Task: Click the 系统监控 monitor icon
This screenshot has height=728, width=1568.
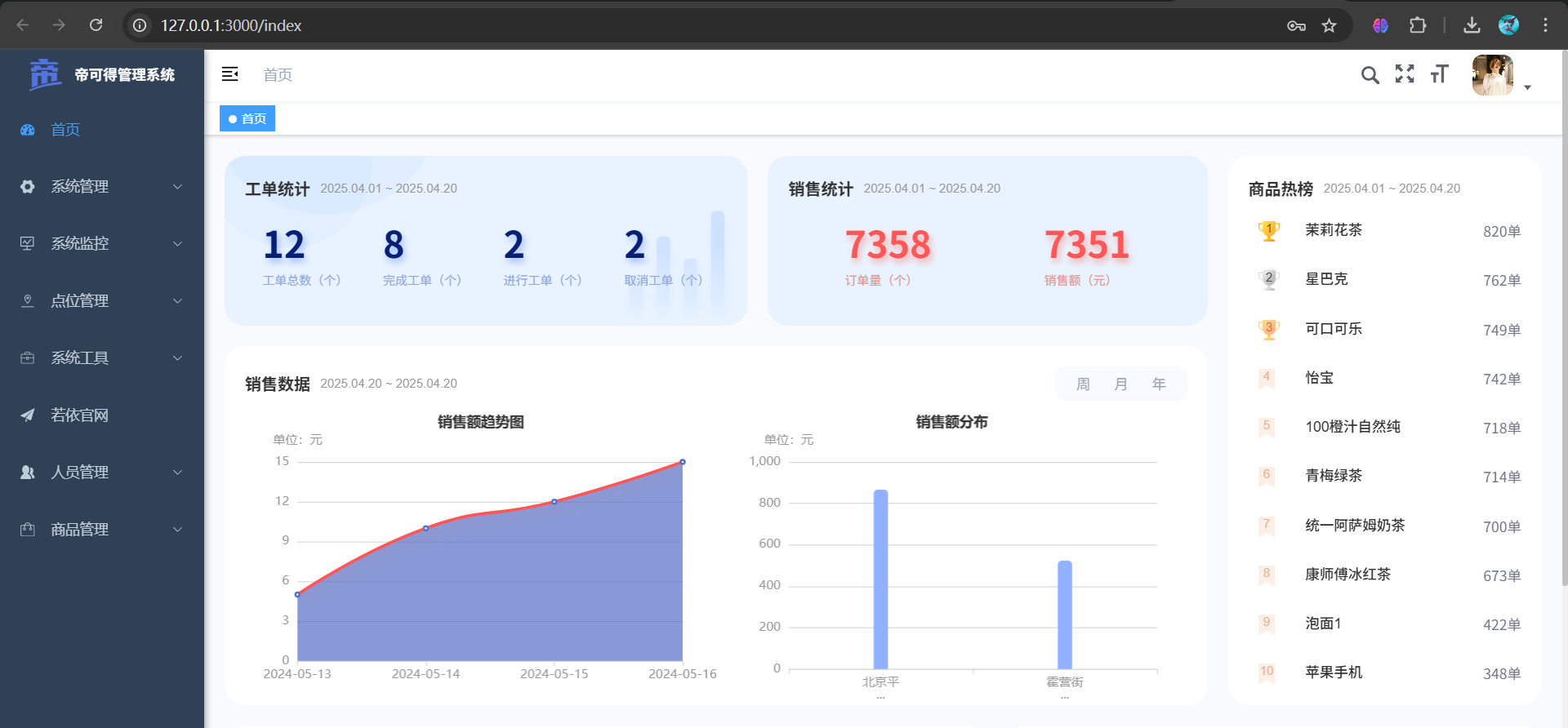Action: (28, 244)
